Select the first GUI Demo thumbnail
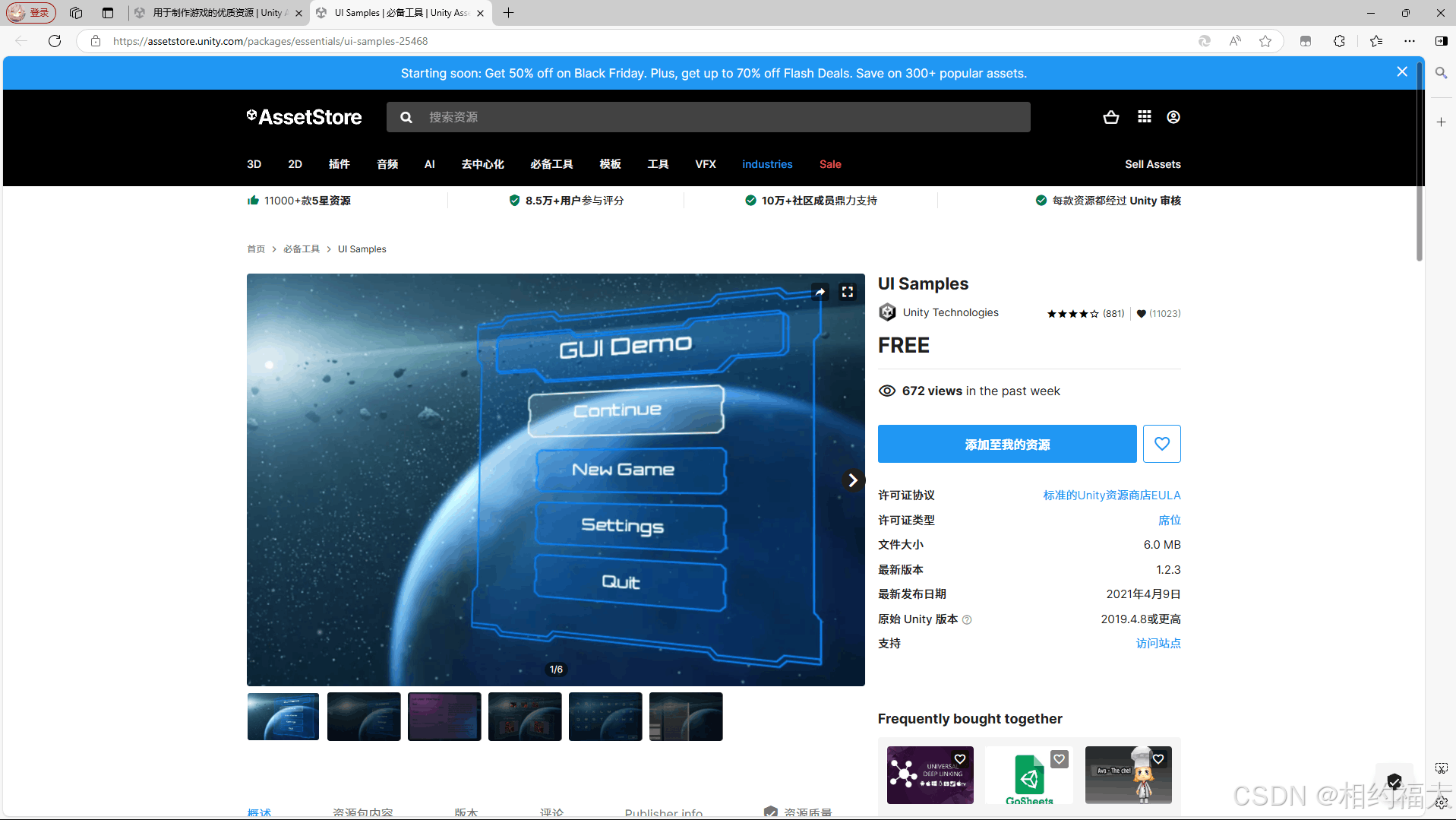The height and width of the screenshot is (820, 1456). coord(283,716)
